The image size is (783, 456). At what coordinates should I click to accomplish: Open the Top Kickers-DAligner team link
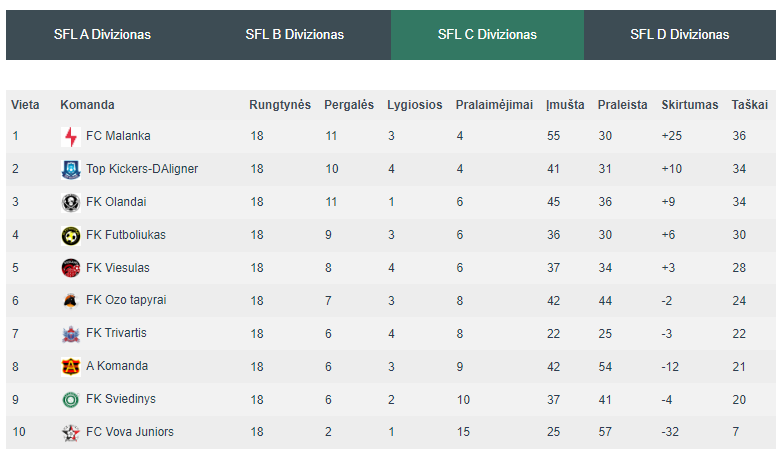tap(142, 169)
